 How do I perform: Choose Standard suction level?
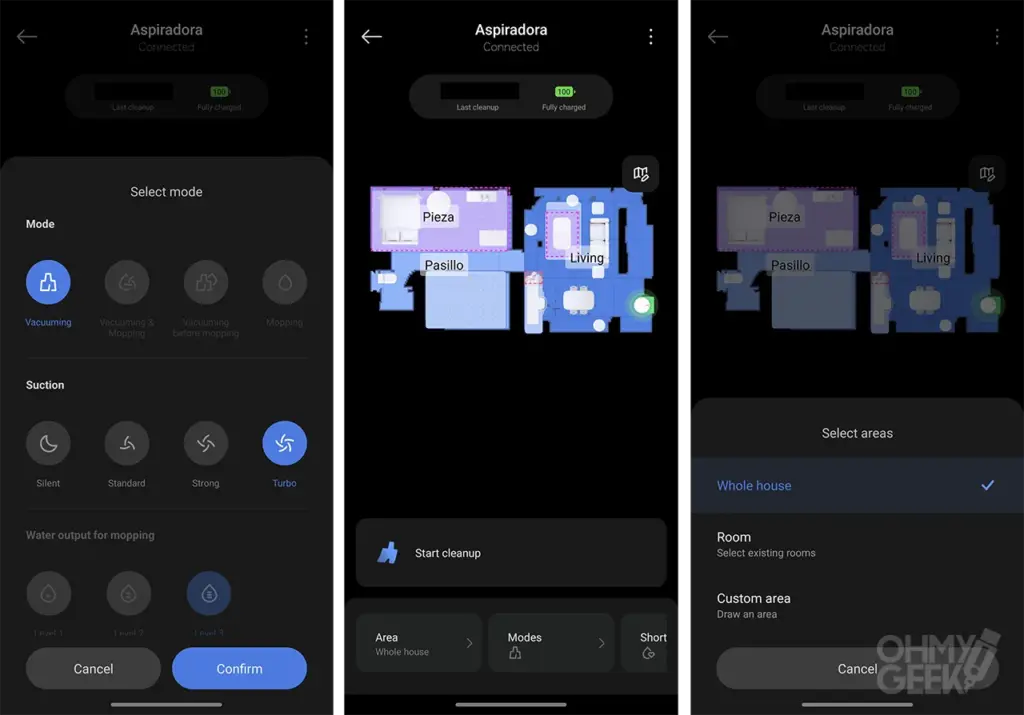[x=127, y=443]
